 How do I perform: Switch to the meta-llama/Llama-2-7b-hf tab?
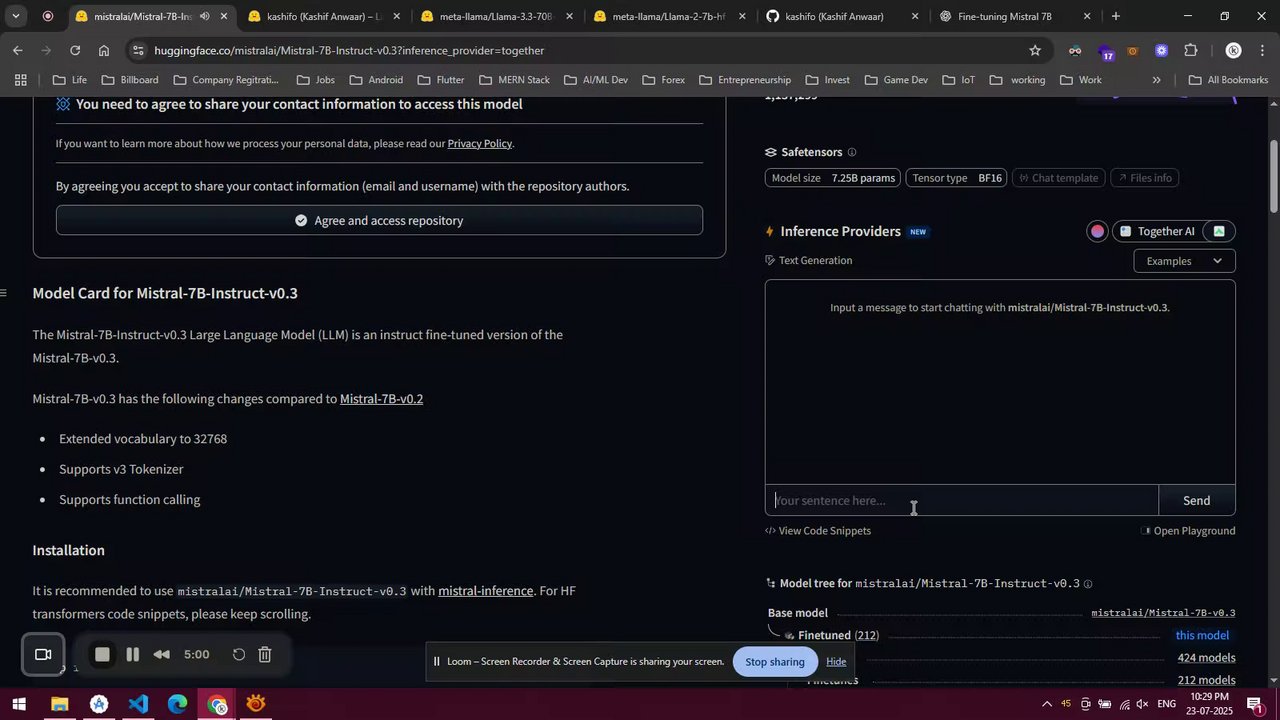click(x=668, y=16)
